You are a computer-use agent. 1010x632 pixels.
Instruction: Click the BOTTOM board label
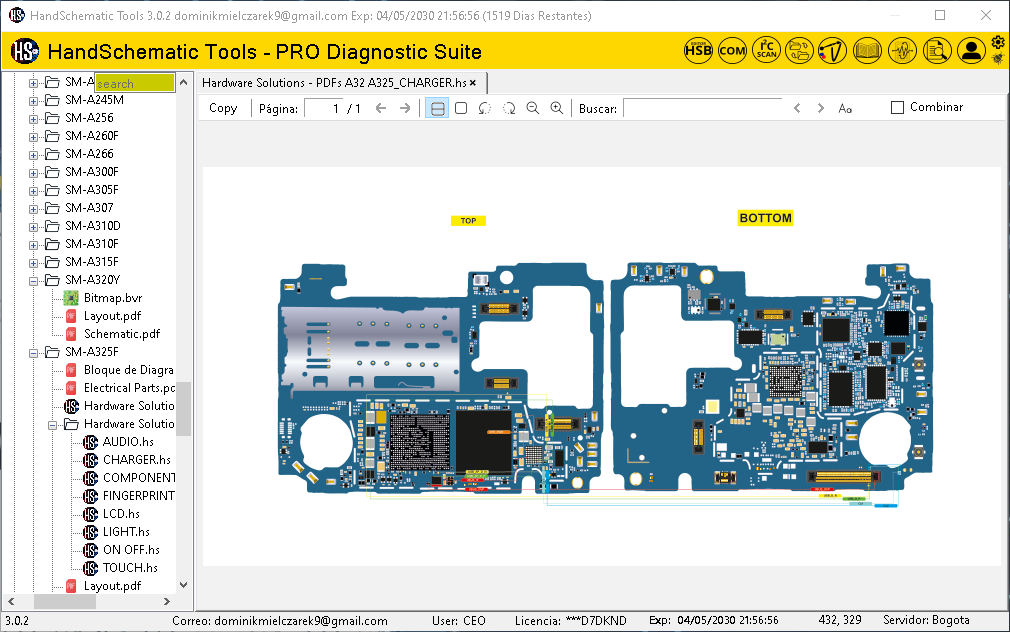click(765, 218)
